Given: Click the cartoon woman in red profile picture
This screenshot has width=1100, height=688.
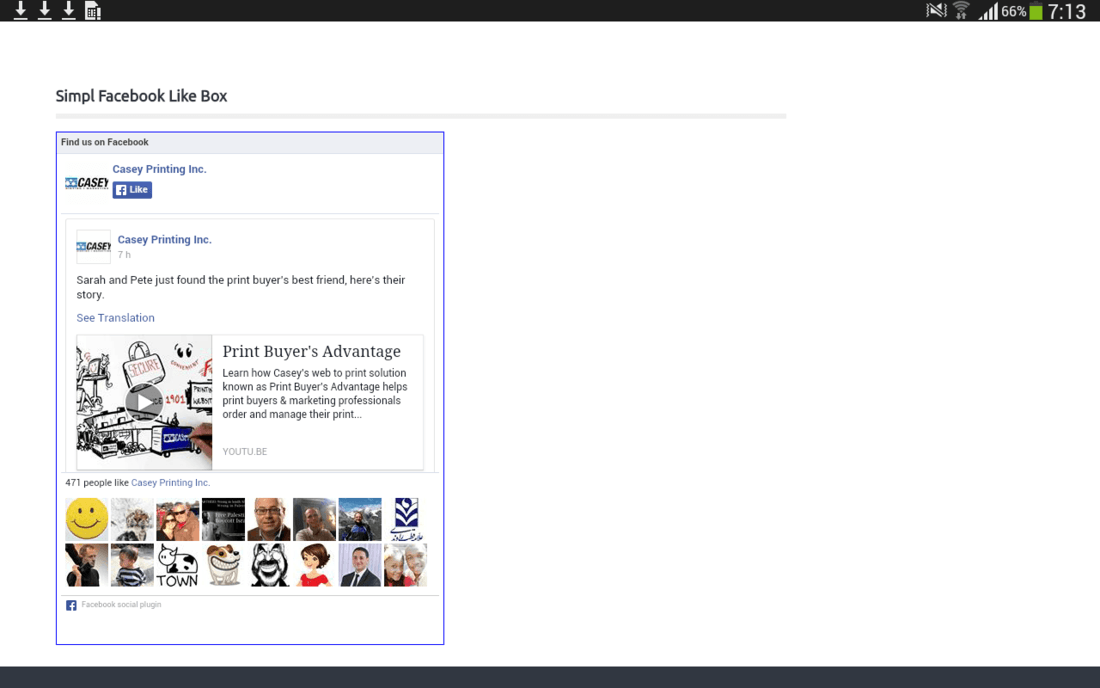Looking at the screenshot, I should point(314,565).
